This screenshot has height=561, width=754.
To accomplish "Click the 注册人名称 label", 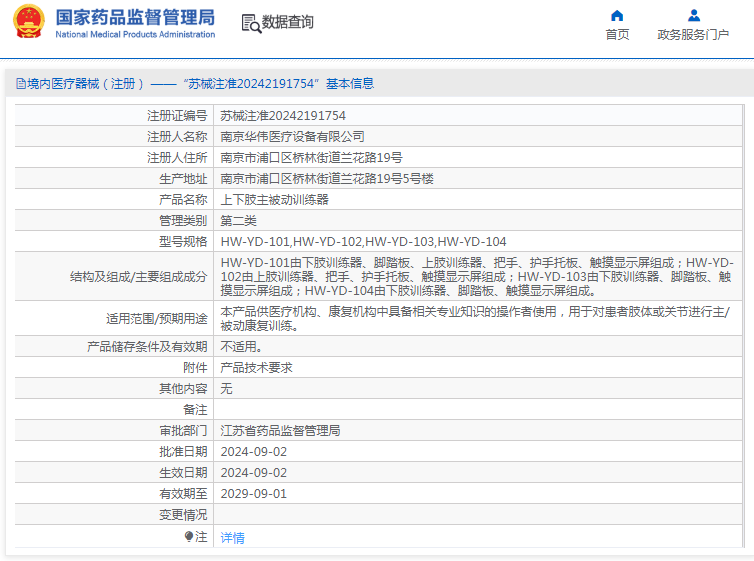I will tap(177, 137).
